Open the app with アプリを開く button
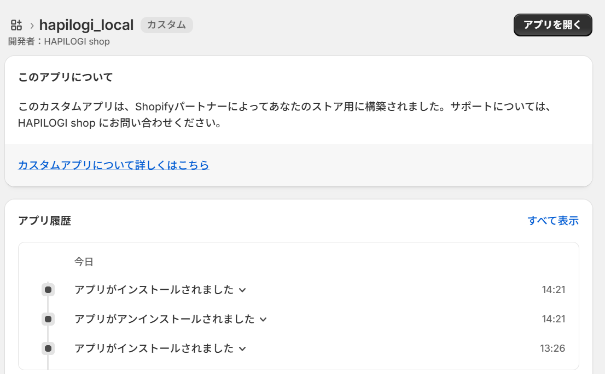605x374 pixels. coord(553,25)
